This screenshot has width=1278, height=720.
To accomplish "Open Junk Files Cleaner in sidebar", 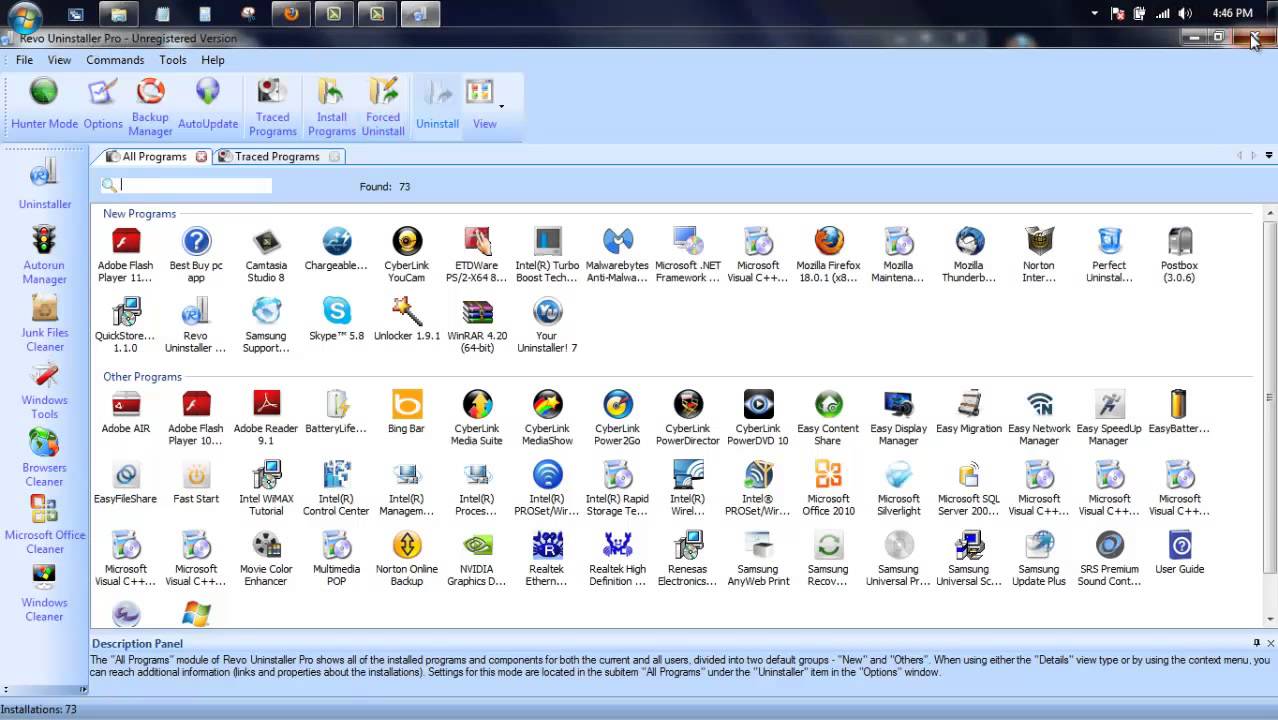I will pos(45,322).
